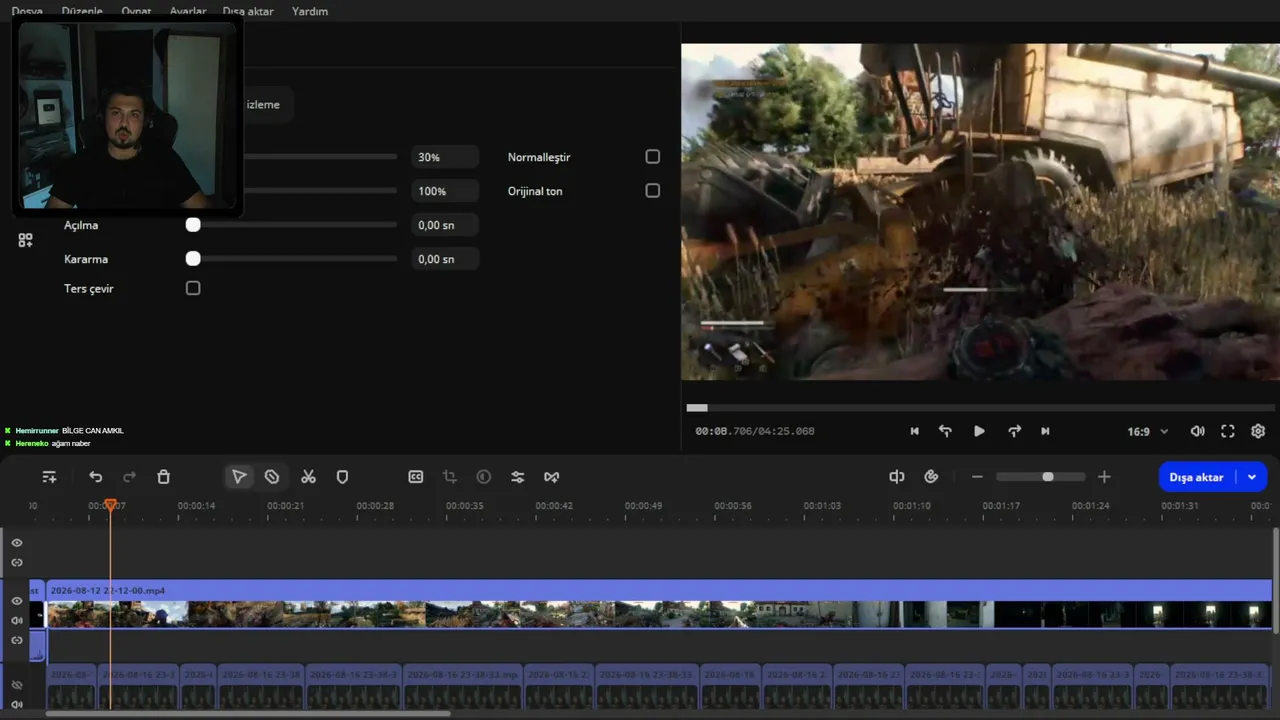Click the orange playhead marker
This screenshot has height=720, width=1280.
(110, 505)
